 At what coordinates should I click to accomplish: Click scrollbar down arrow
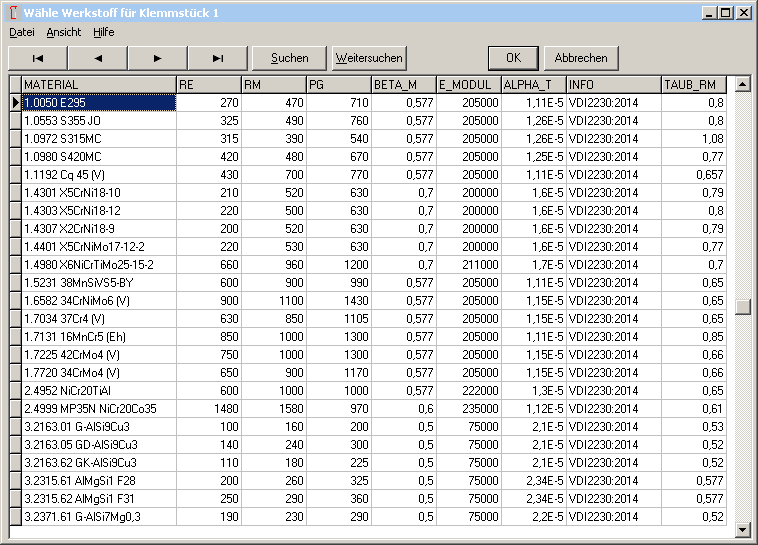(742, 529)
